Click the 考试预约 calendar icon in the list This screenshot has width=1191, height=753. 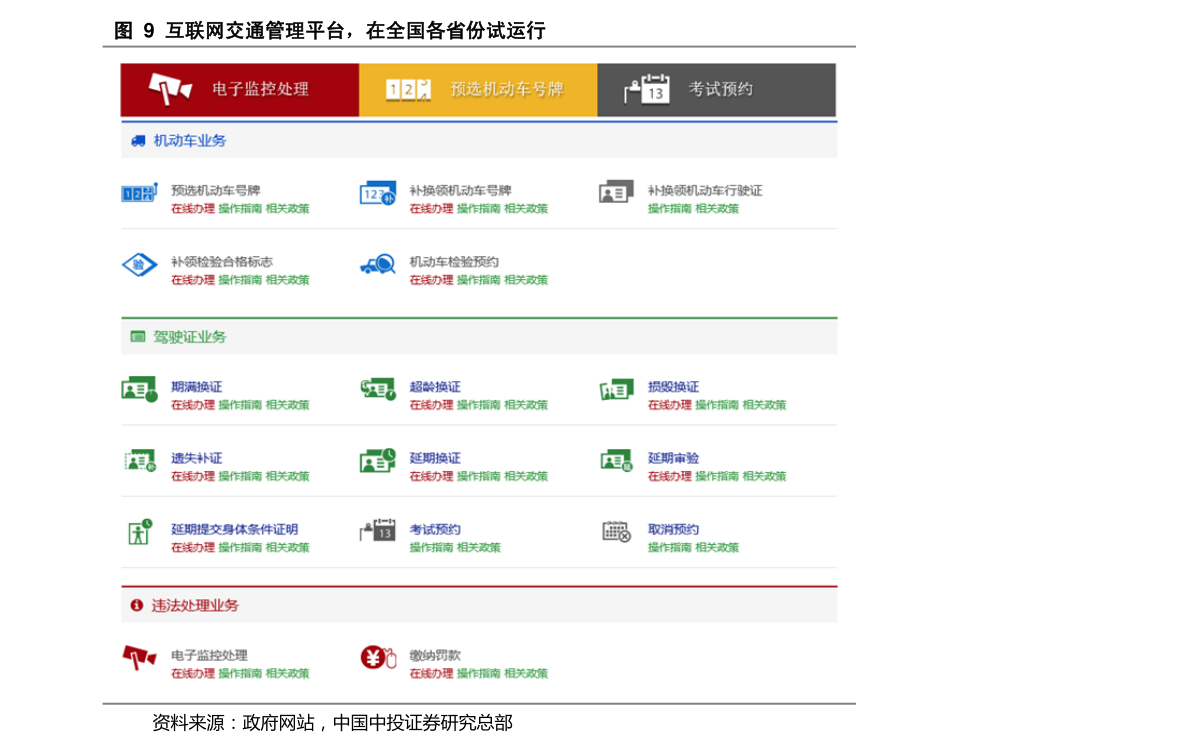click(x=378, y=530)
